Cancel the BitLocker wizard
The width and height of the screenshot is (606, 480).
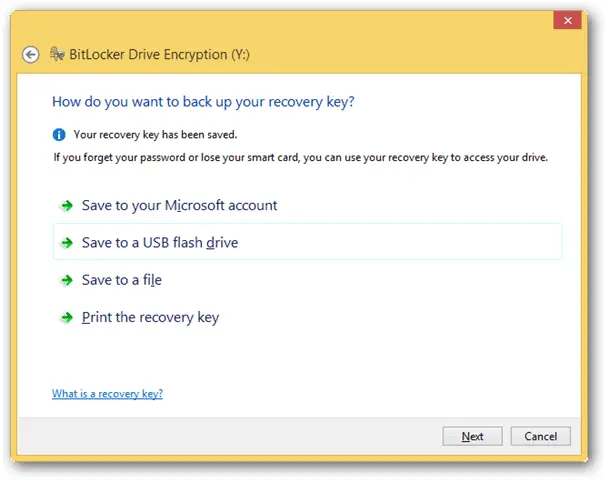pyautogui.click(x=540, y=436)
